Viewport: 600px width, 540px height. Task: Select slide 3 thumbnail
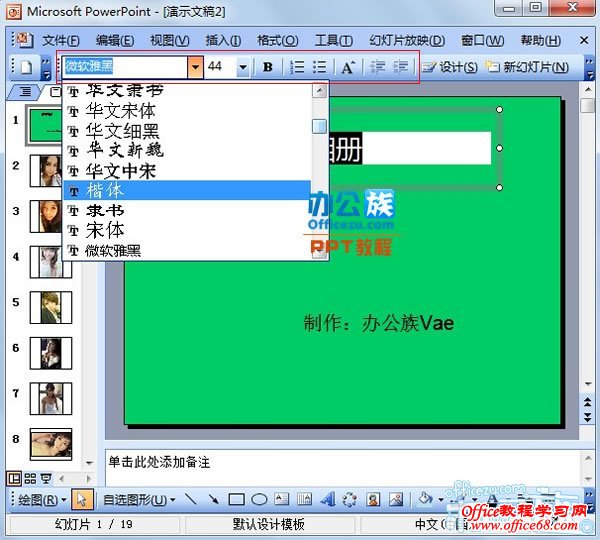pyautogui.click(x=51, y=216)
